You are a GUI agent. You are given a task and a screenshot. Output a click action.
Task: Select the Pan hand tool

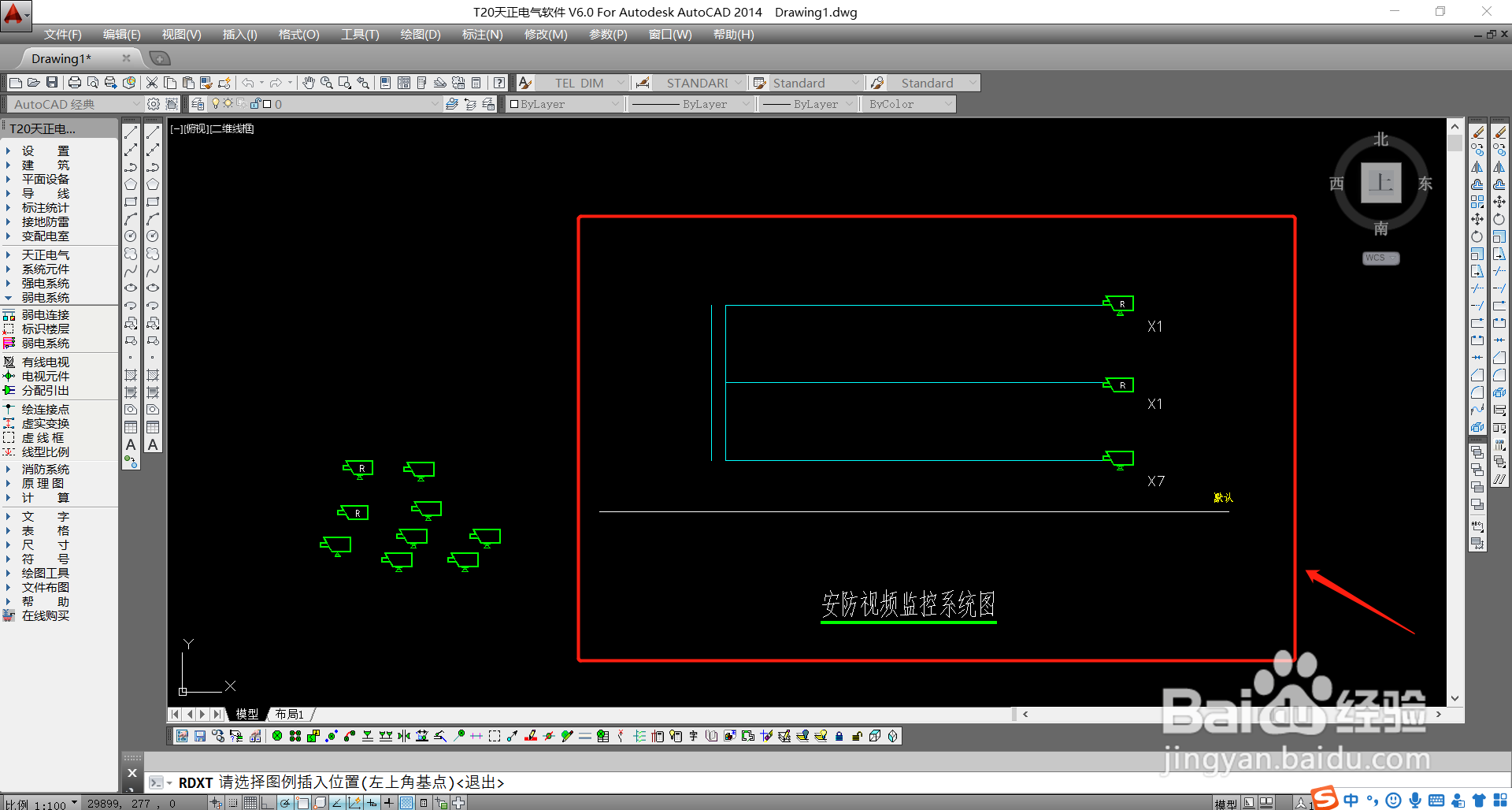coord(309,83)
